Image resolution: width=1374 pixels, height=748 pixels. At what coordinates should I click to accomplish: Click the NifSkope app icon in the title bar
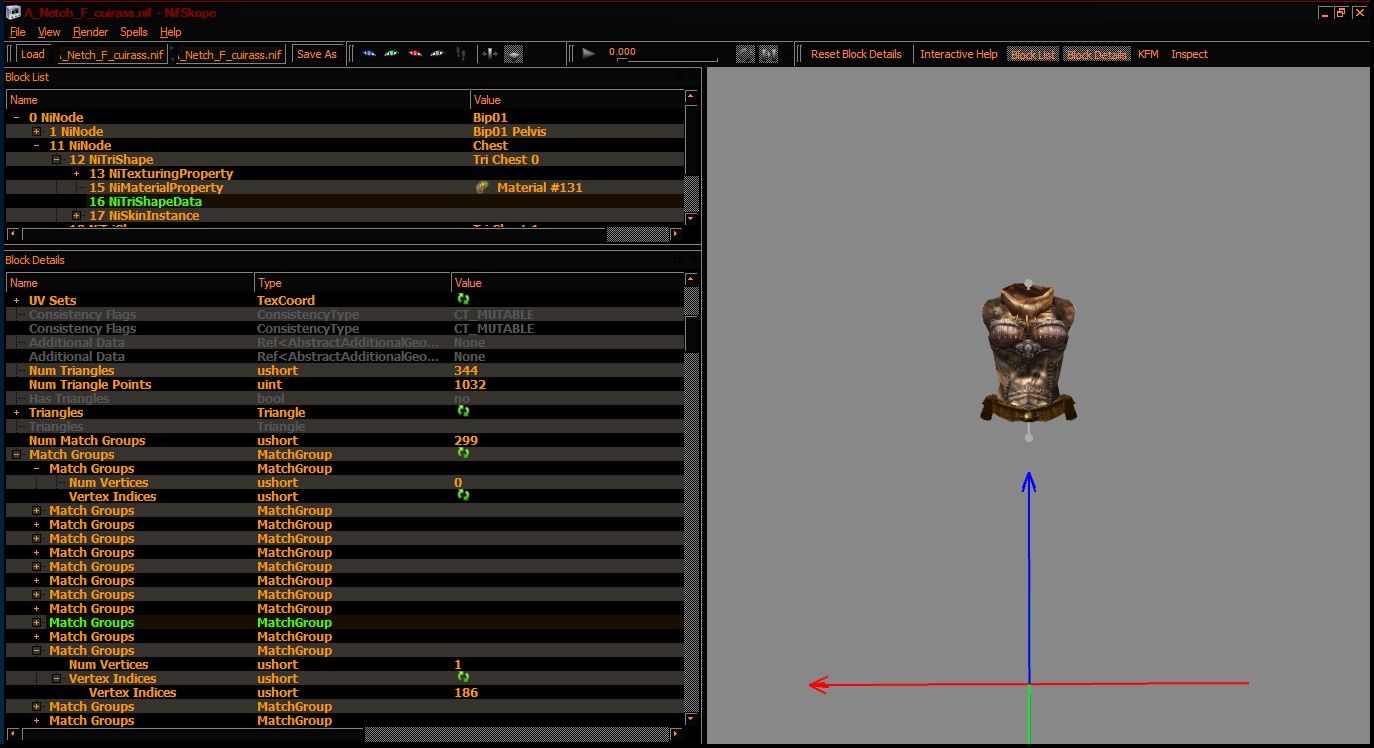click(x=14, y=13)
